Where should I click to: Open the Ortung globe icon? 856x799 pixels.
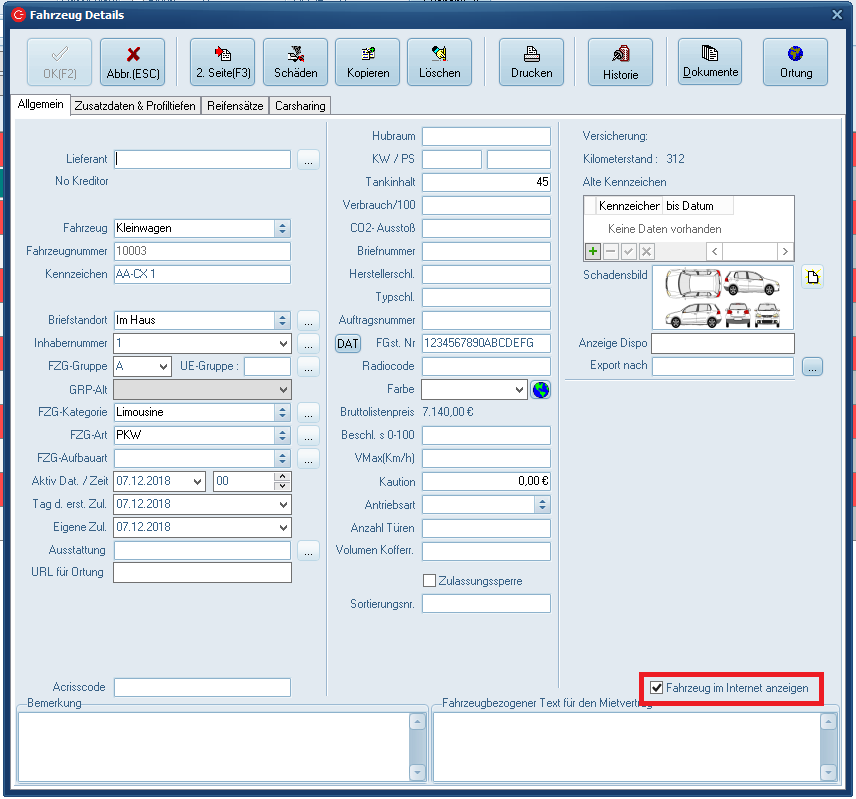pos(795,62)
